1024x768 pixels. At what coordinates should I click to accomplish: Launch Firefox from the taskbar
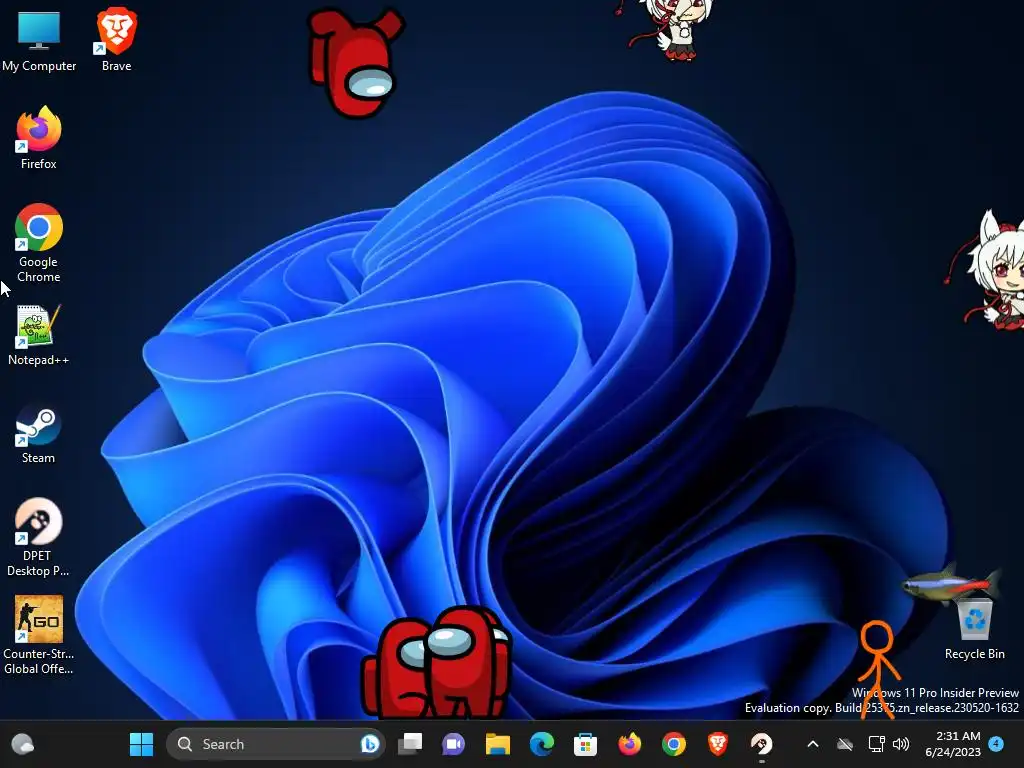(x=630, y=744)
